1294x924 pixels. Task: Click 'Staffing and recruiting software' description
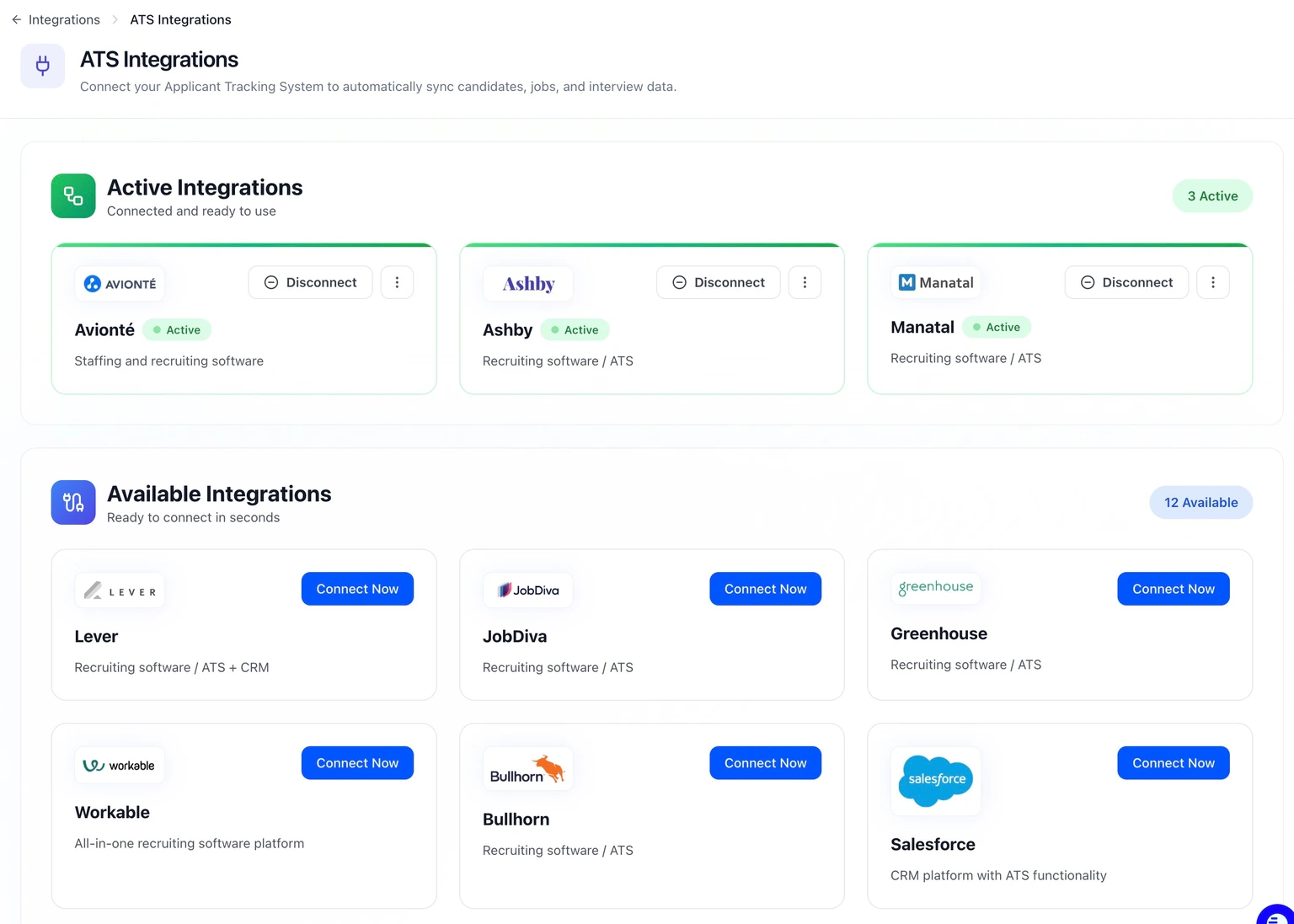[x=168, y=361]
